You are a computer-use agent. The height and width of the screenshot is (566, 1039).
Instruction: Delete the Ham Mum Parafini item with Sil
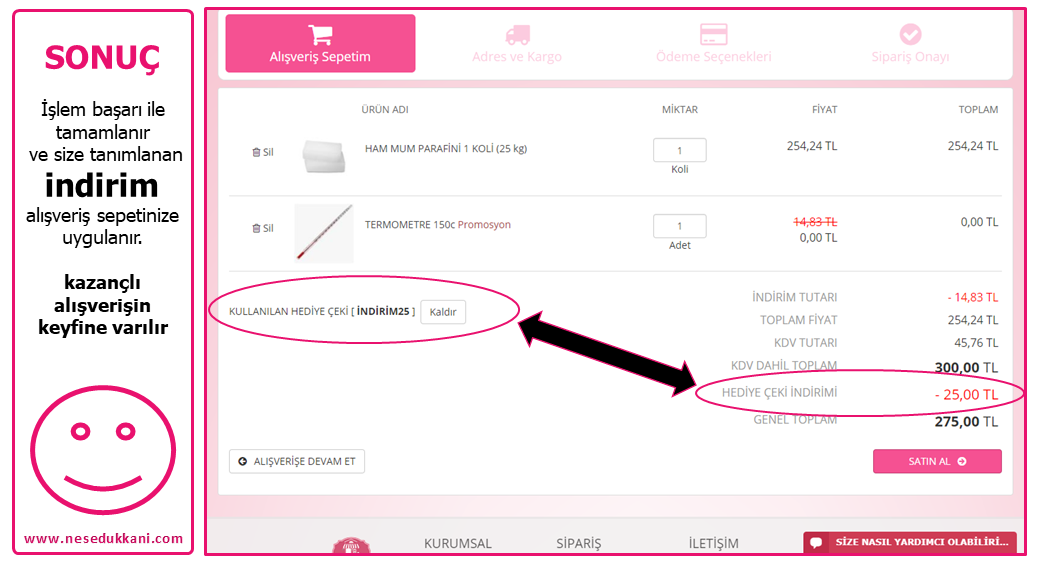pos(262,152)
